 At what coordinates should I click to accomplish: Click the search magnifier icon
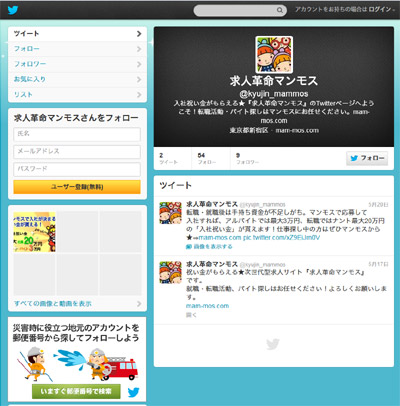280,10
